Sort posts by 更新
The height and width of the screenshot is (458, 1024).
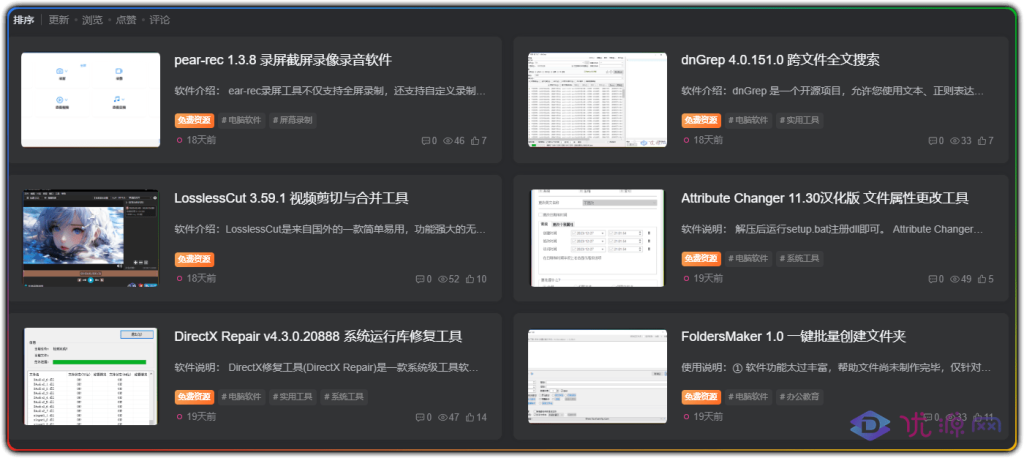(59, 20)
